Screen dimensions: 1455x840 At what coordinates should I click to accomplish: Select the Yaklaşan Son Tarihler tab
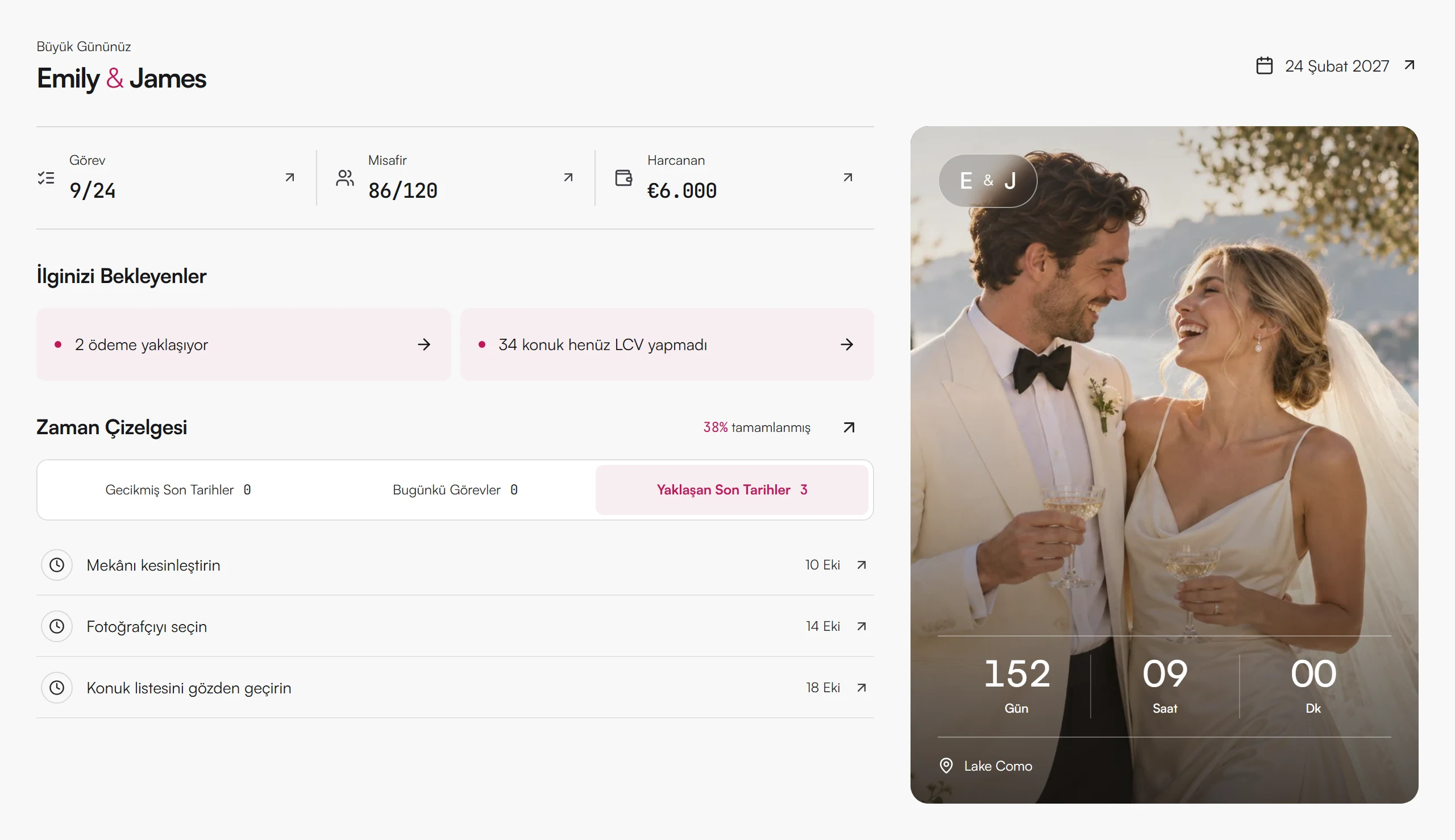[x=731, y=490]
